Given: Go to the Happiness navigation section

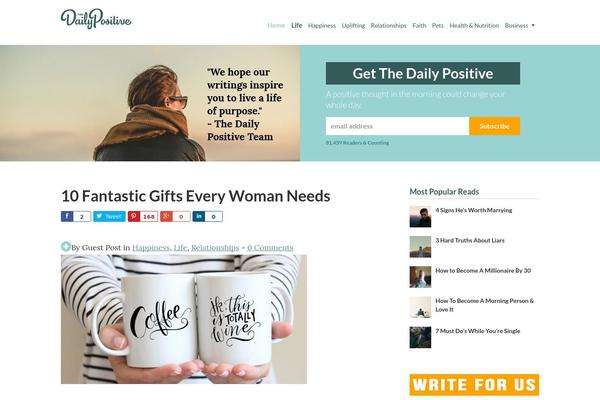Looking at the screenshot, I should (x=321, y=26).
